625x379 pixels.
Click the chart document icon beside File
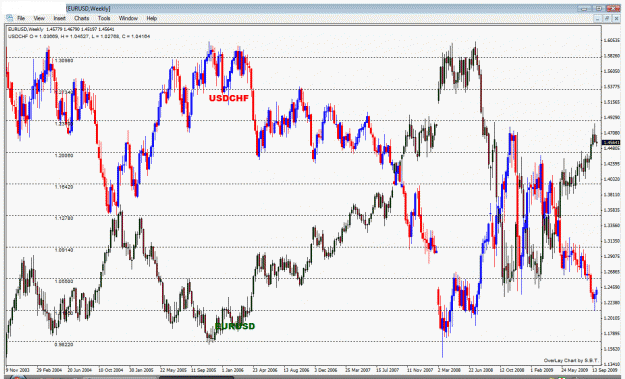[x=9, y=18]
